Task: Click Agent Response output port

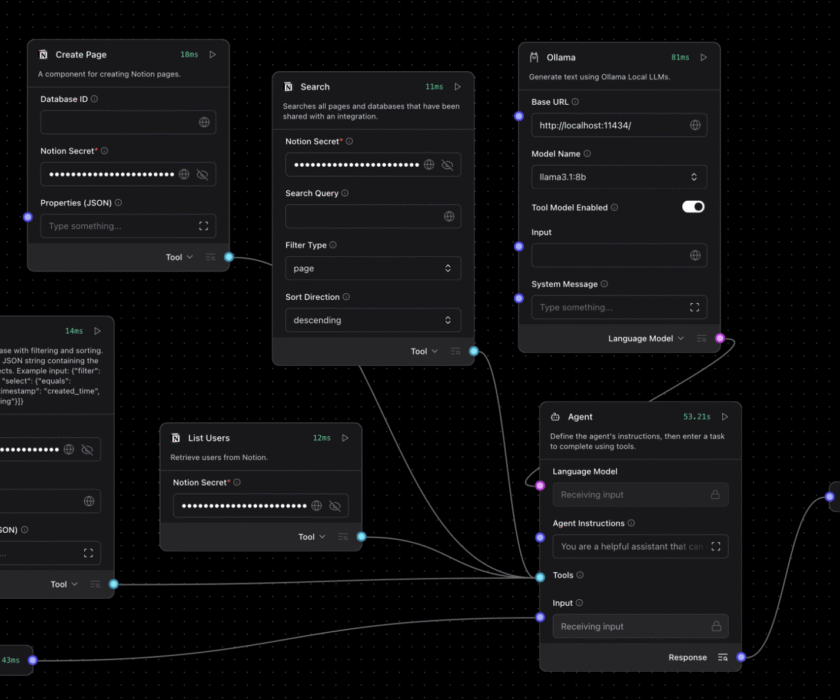Action: coord(741,657)
